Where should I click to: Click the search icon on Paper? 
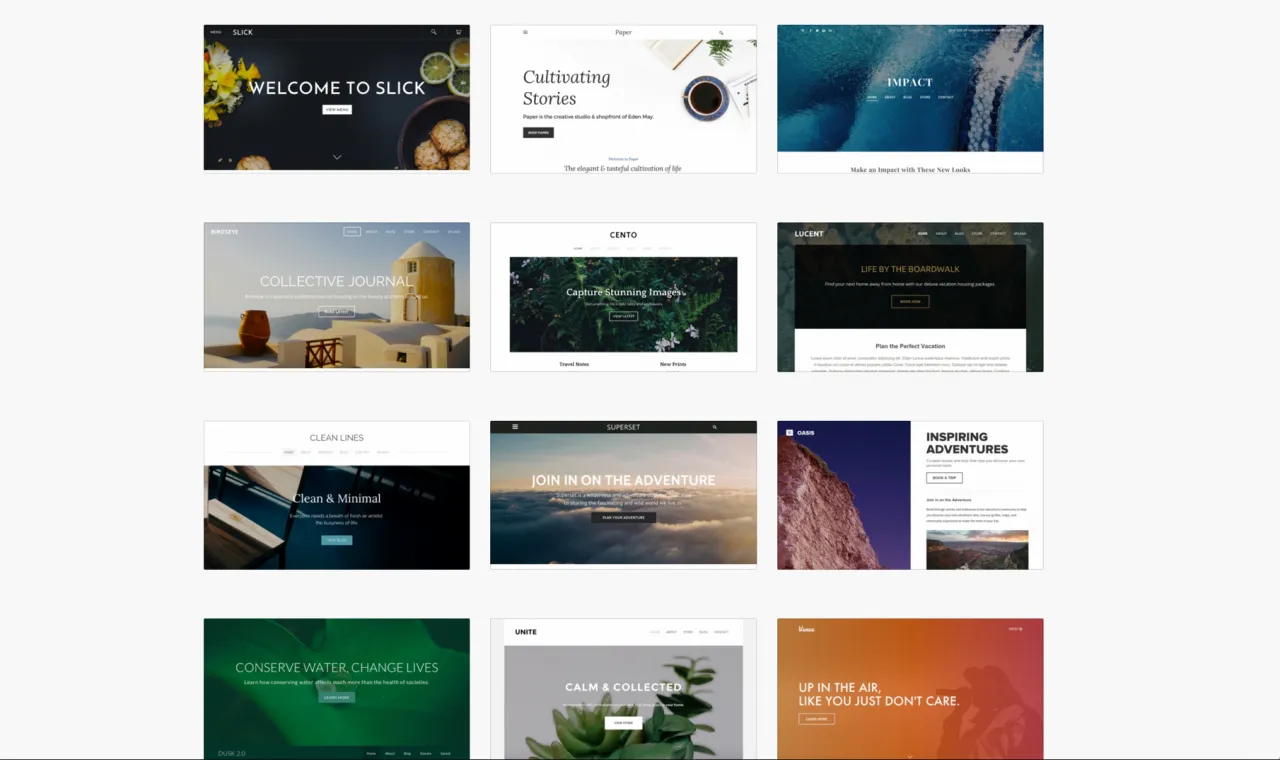pos(720,32)
